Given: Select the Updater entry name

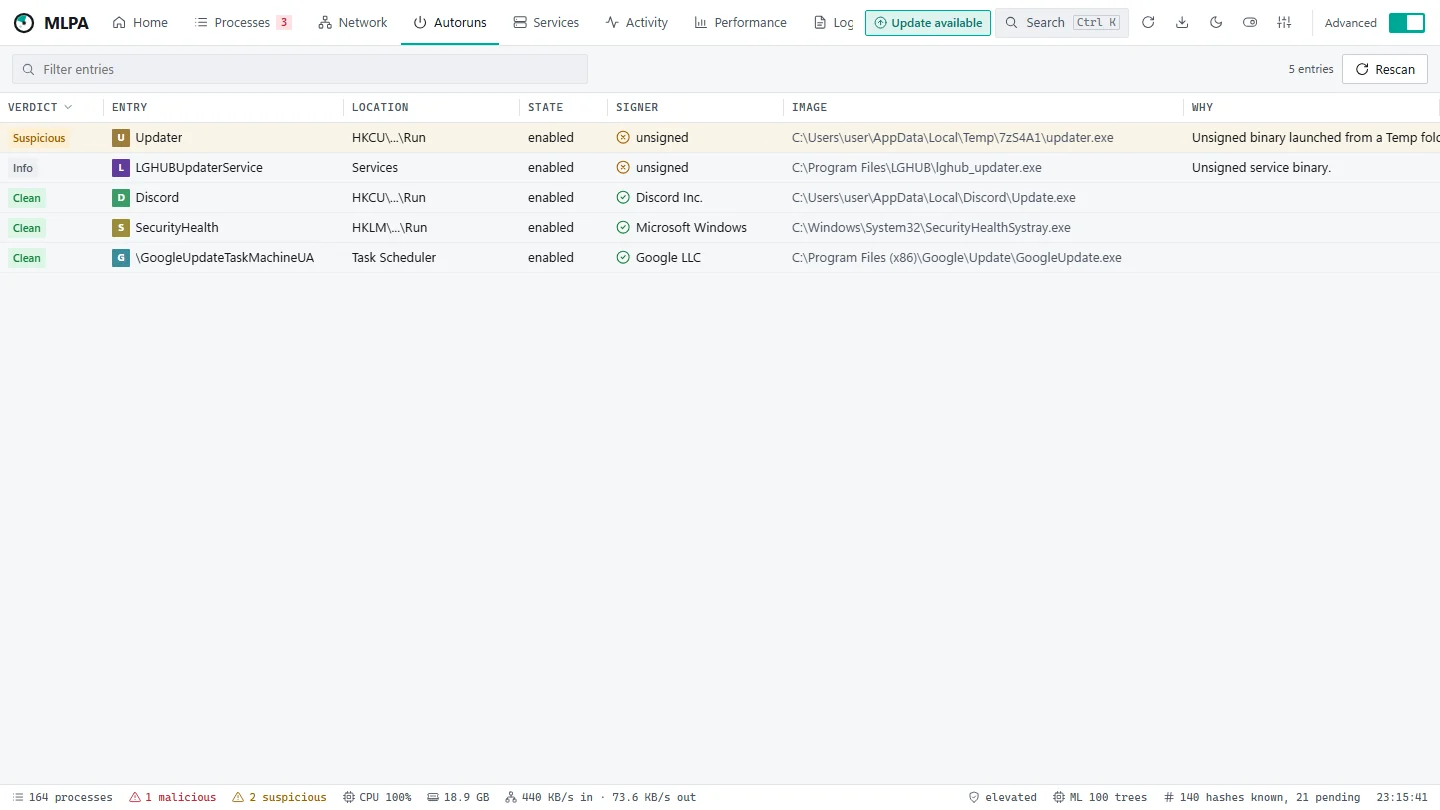Looking at the screenshot, I should coord(159,138).
